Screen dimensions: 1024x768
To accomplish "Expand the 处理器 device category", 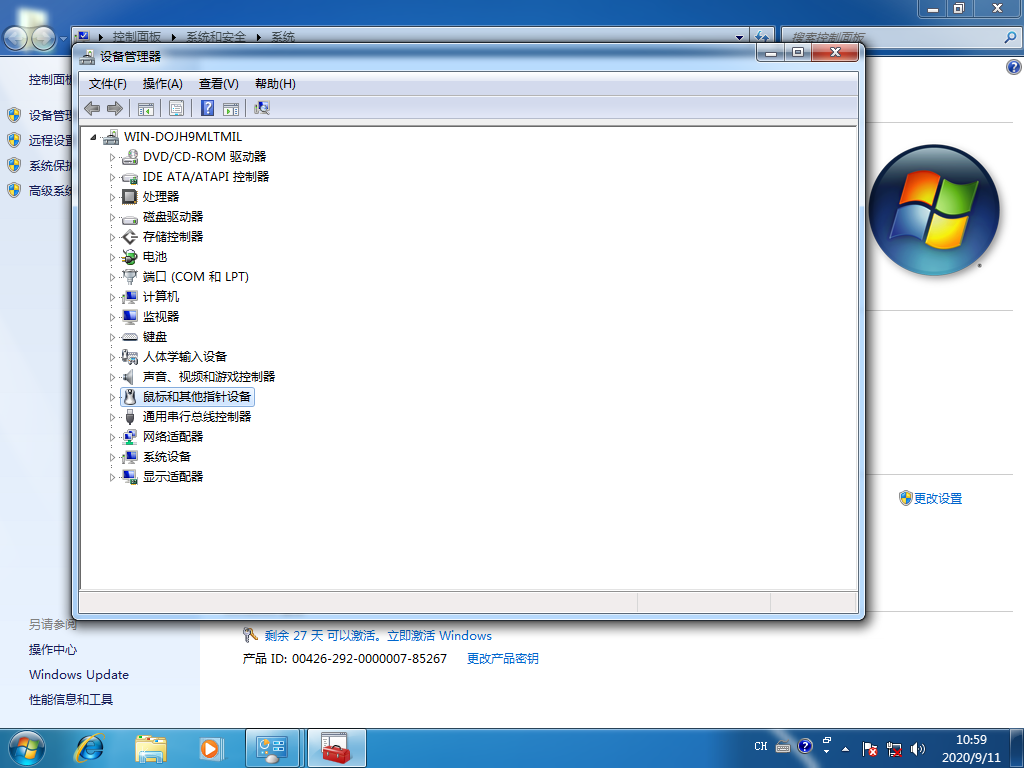I will [113, 197].
